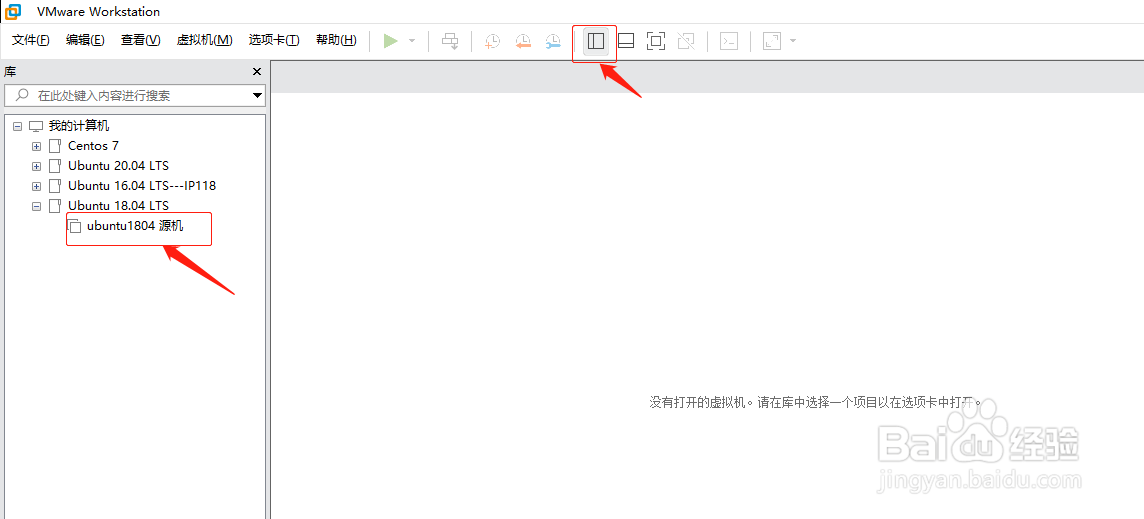
Task: Select the Ubuntu 16.04 LTS---IP118 virtual machine
Action: (x=142, y=185)
